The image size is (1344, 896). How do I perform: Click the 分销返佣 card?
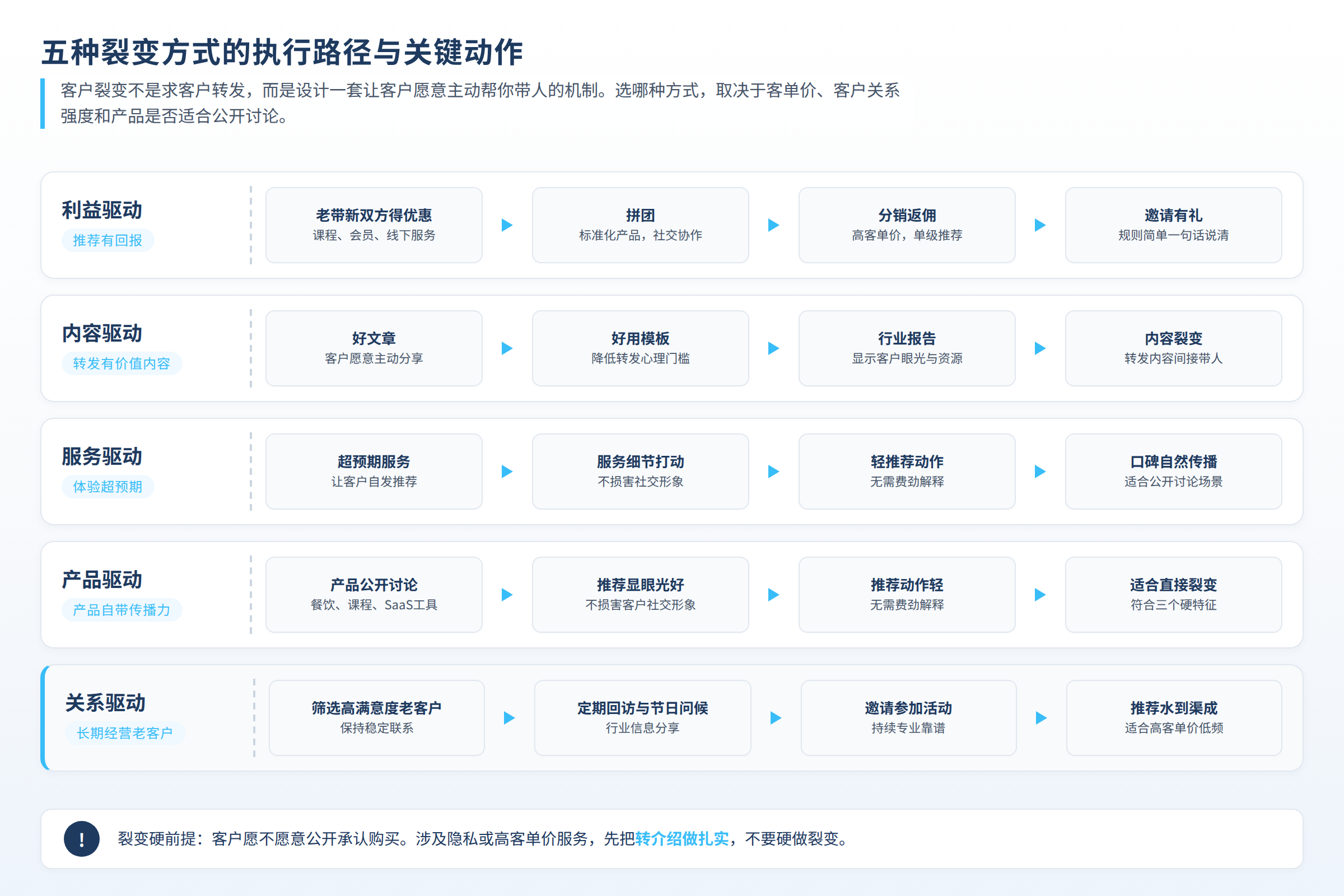907,225
